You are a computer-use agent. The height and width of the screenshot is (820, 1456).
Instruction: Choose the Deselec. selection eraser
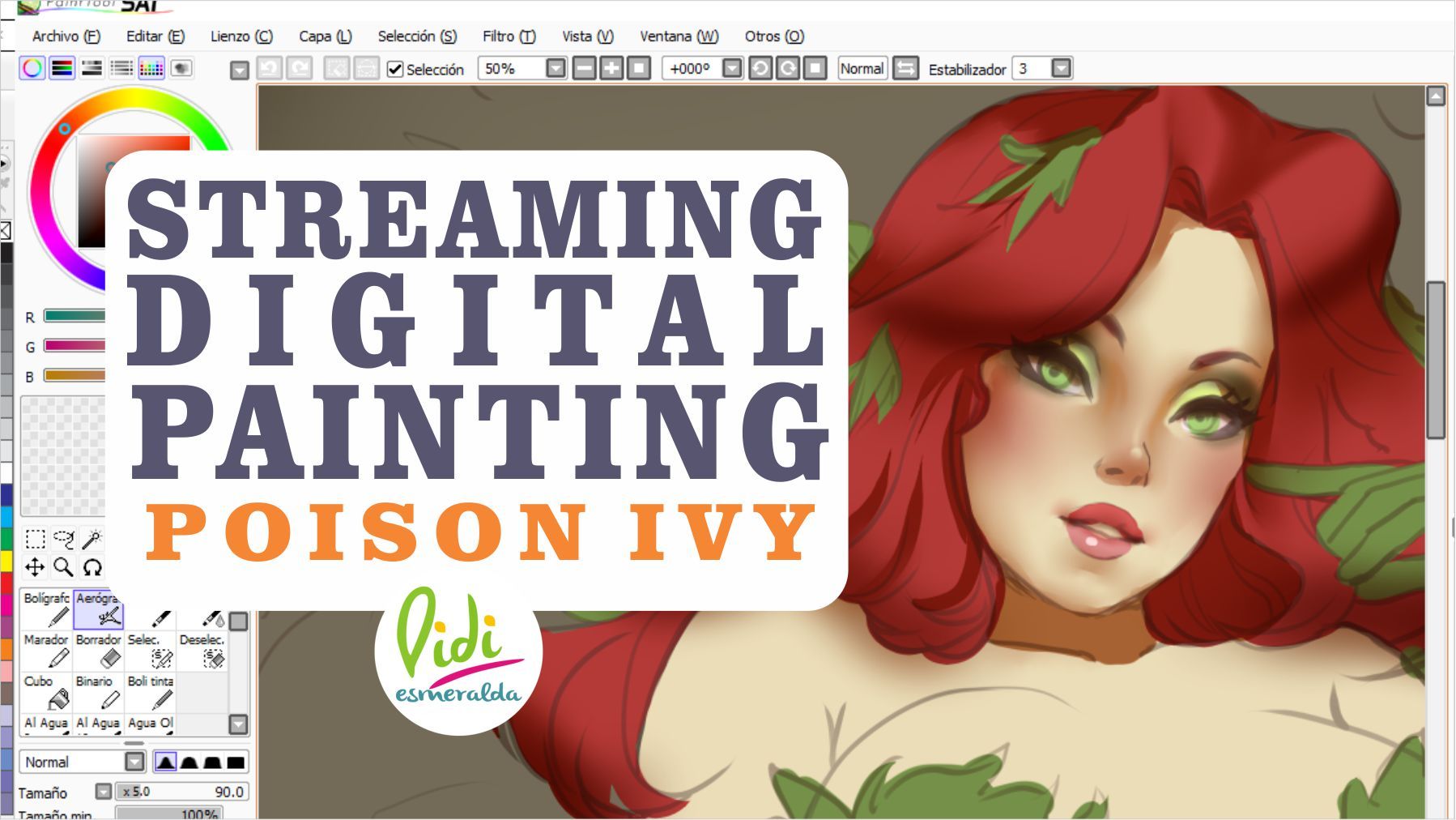pos(202,651)
